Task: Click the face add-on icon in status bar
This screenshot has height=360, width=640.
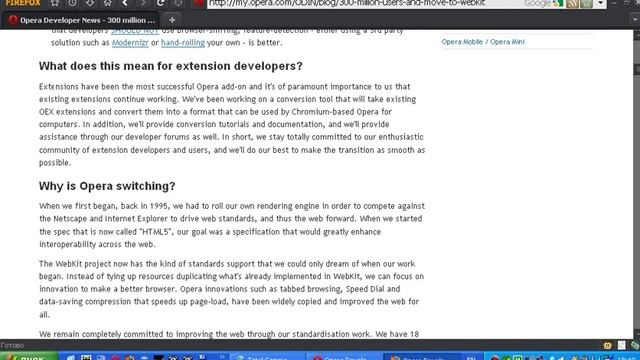Action: 607,345
